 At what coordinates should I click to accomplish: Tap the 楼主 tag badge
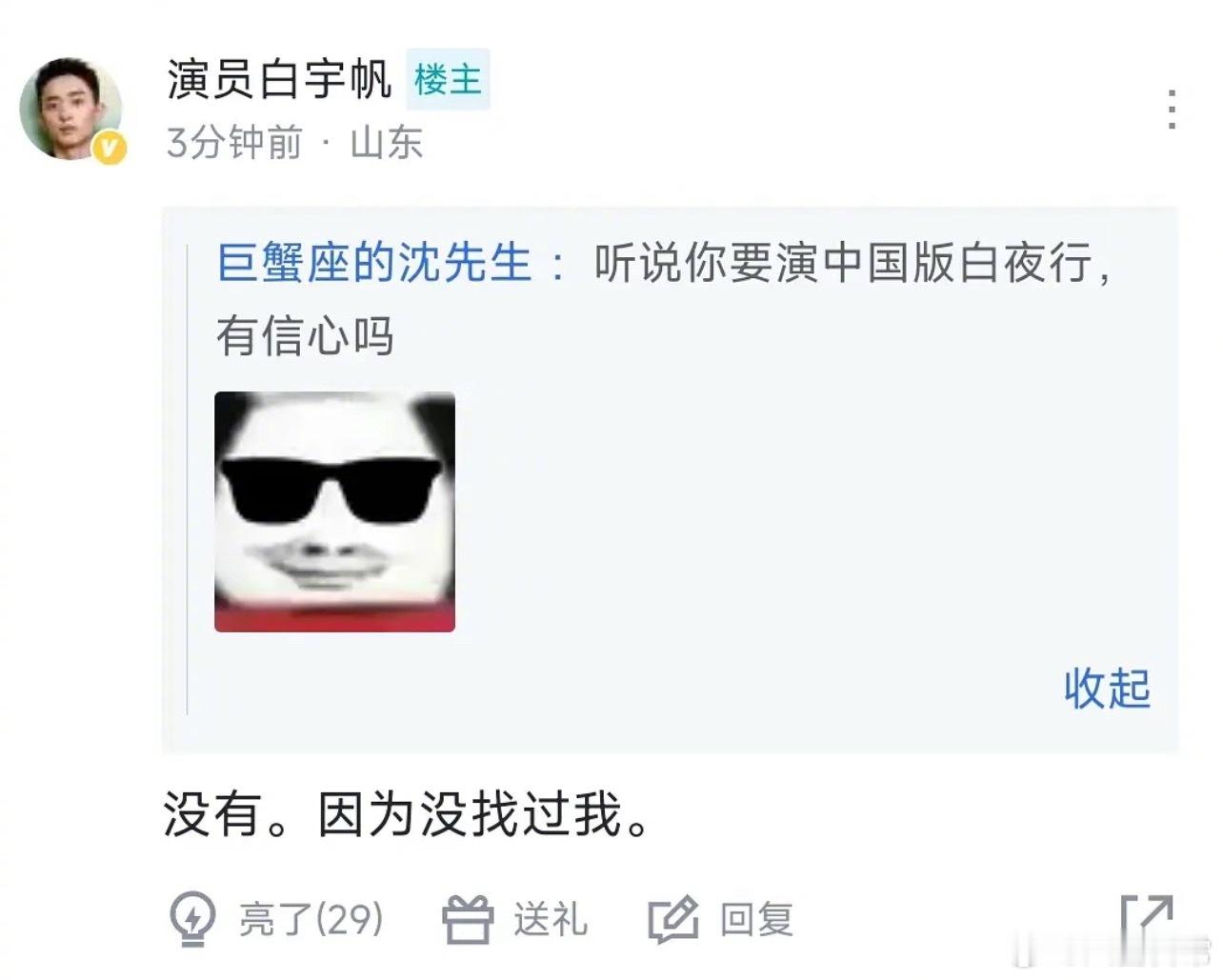pyautogui.click(x=448, y=79)
